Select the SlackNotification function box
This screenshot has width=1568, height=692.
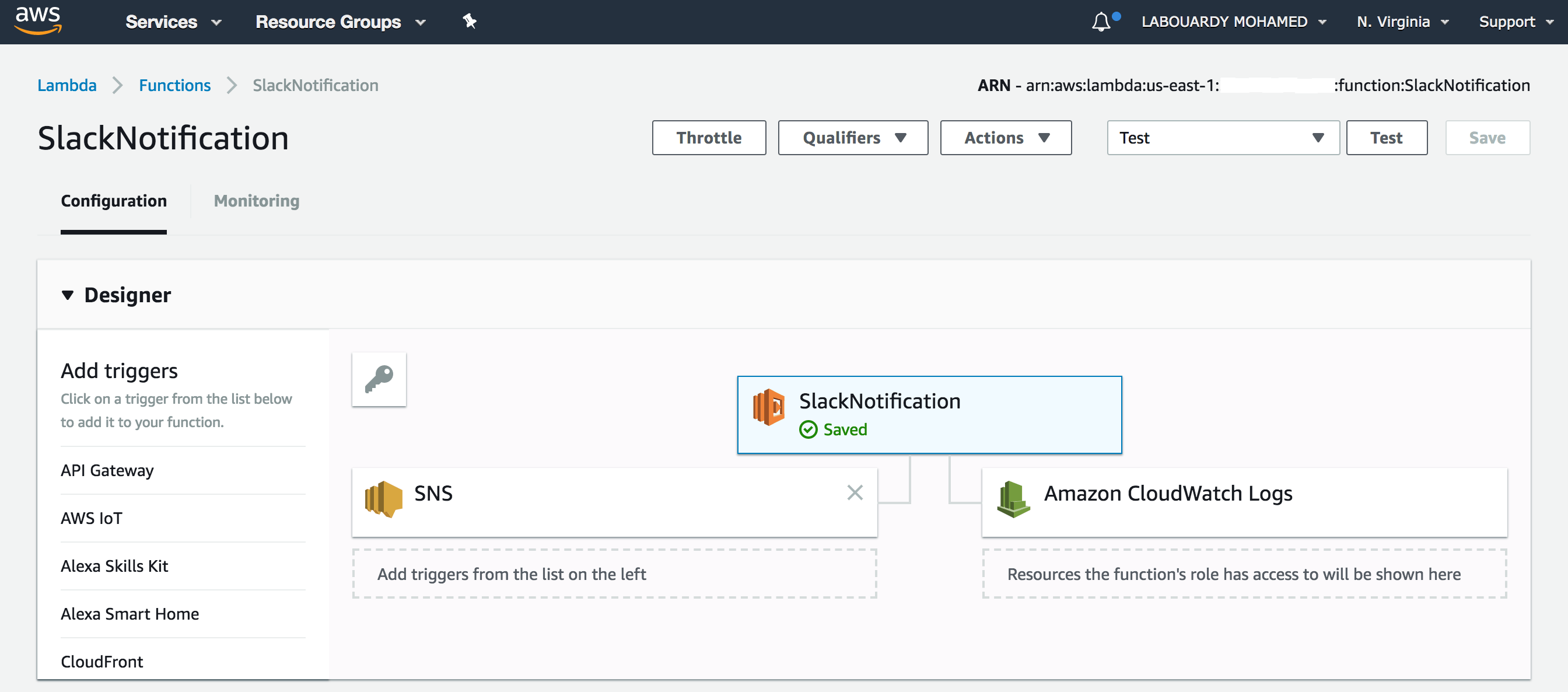pos(929,415)
